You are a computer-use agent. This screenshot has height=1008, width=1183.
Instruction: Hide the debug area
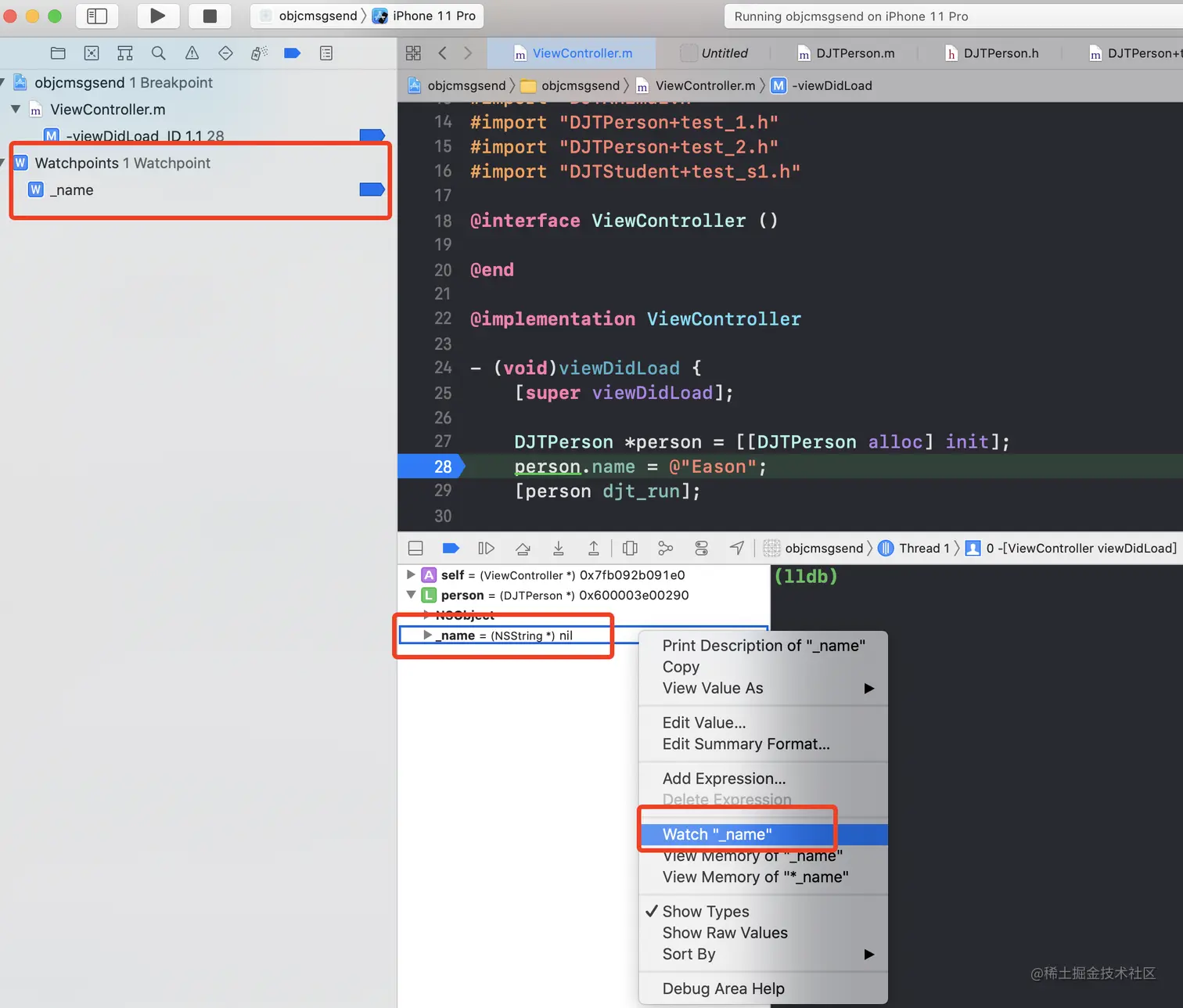pyautogui.click(x=416, y=548)
